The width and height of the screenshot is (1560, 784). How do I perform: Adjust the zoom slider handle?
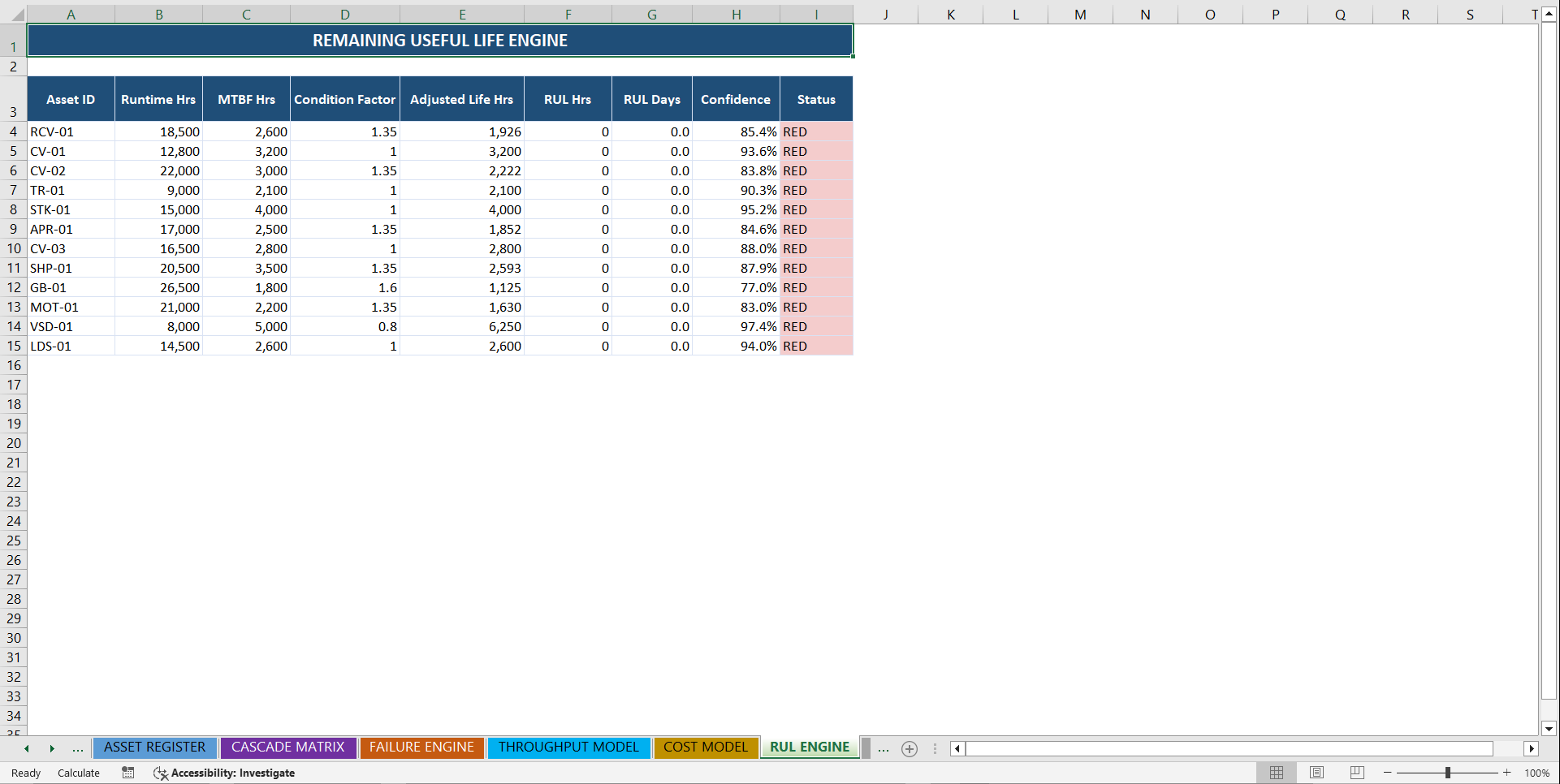1448,773
